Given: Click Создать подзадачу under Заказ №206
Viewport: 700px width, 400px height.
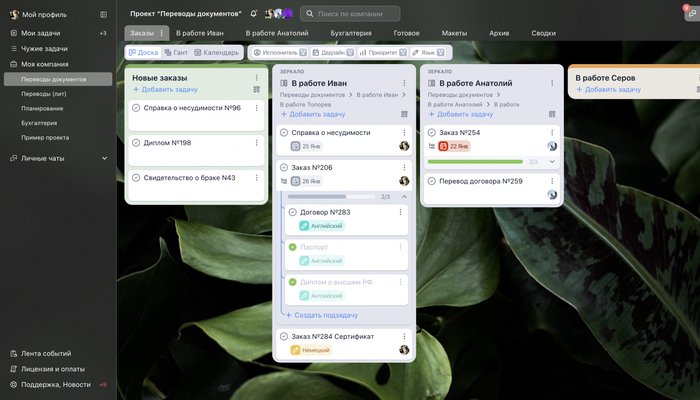Looking at the screenshot, I should 324,315.
